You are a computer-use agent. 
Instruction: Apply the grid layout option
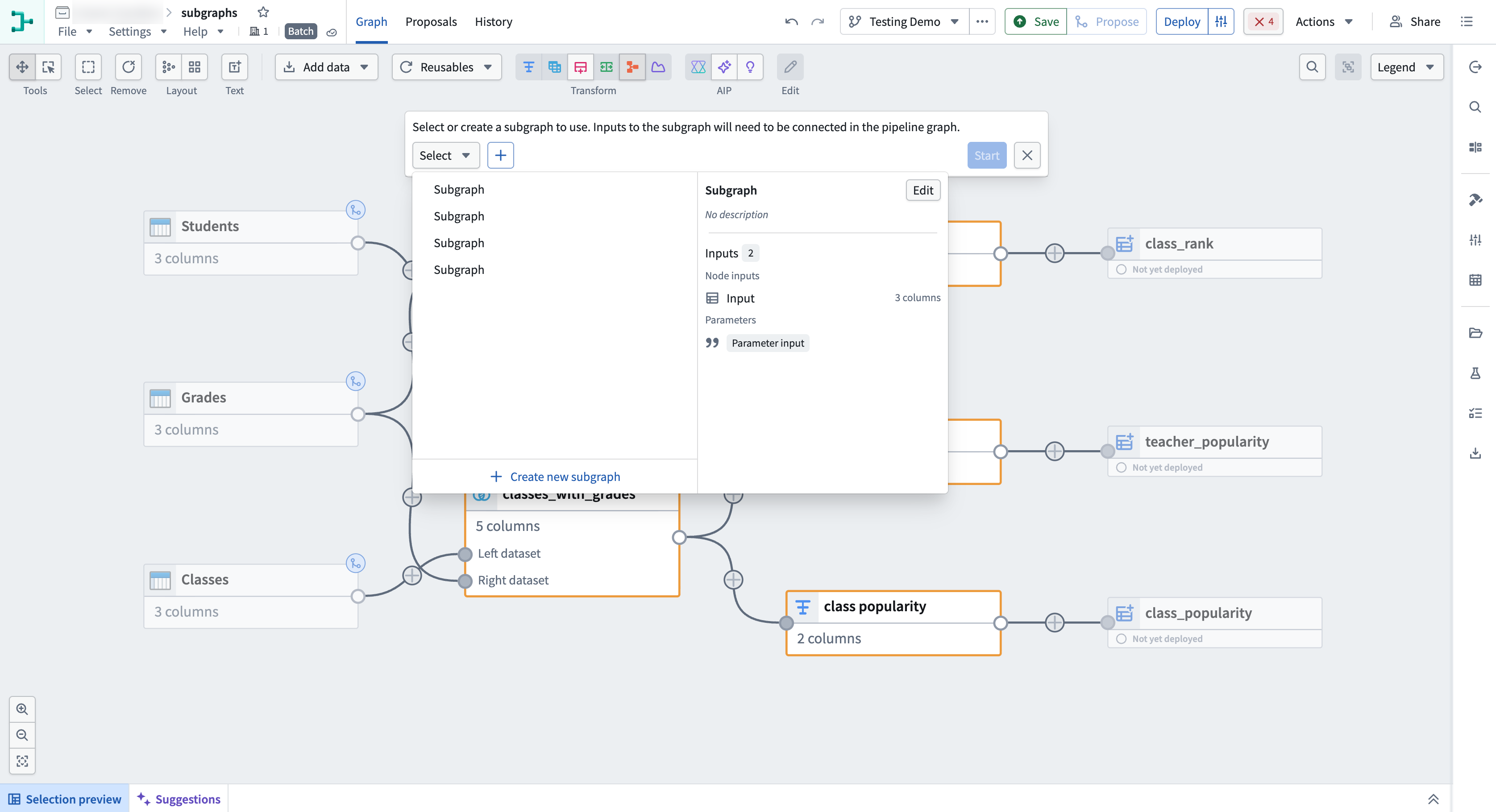[195, 67]
